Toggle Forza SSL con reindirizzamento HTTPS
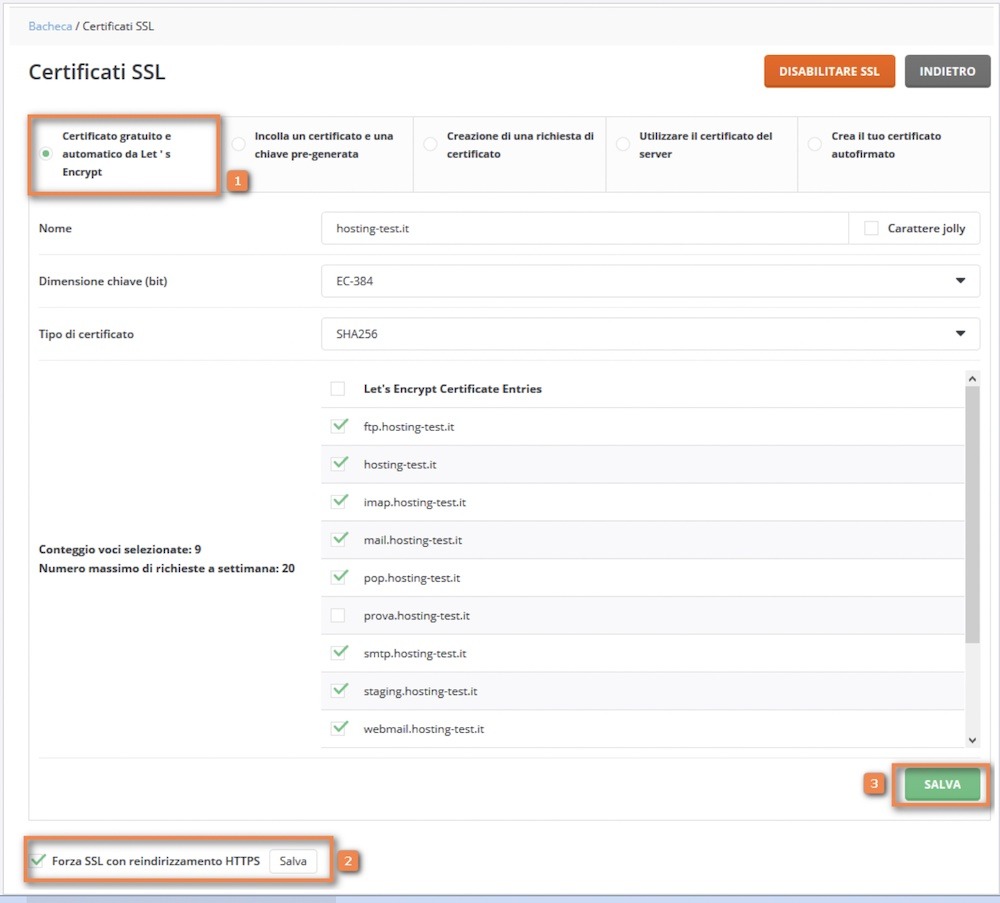The width and height of the screenshot is (1000, 903). click(39, 861)
